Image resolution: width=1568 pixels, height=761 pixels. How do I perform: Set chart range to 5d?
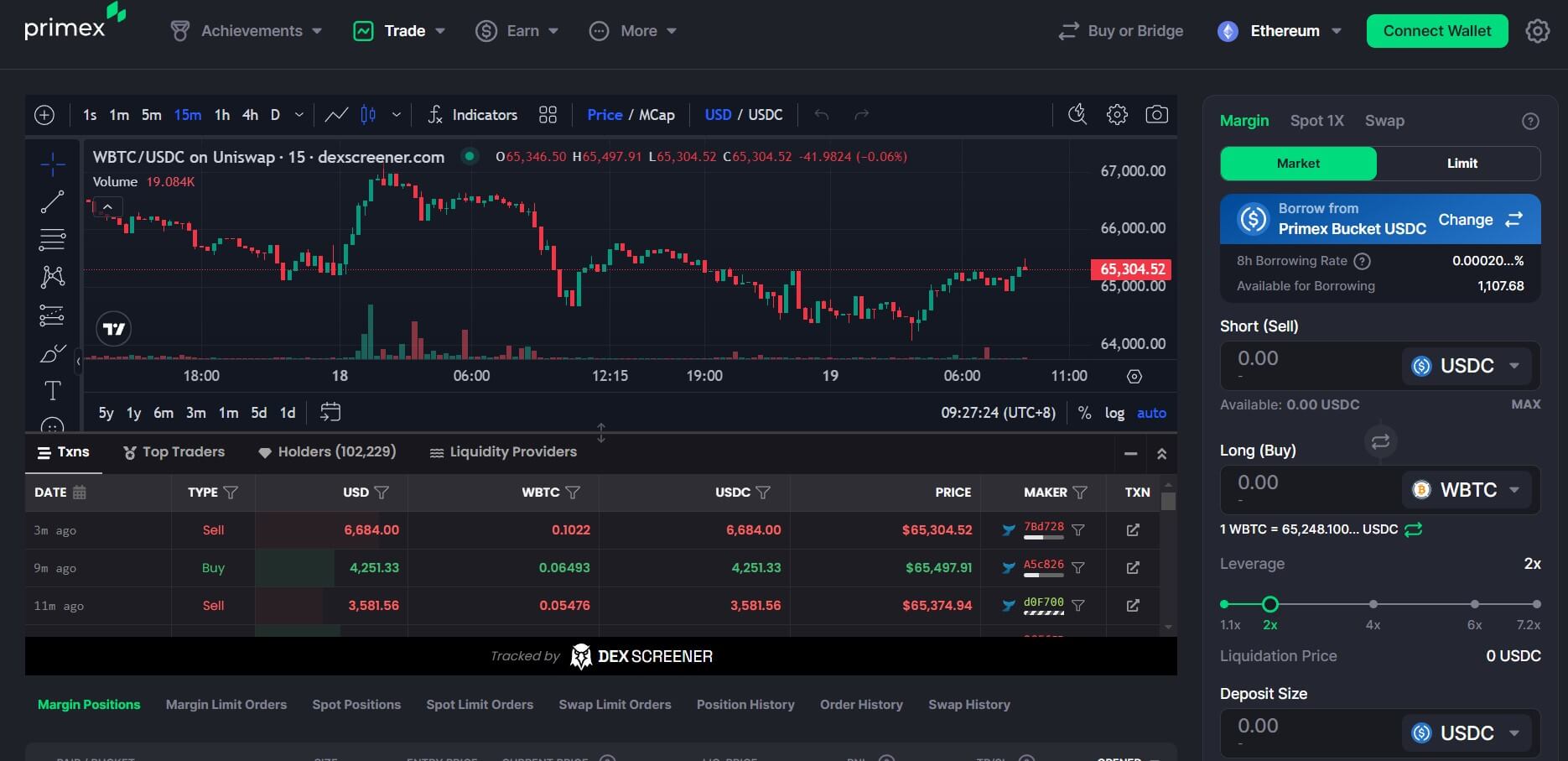point(259,413)
